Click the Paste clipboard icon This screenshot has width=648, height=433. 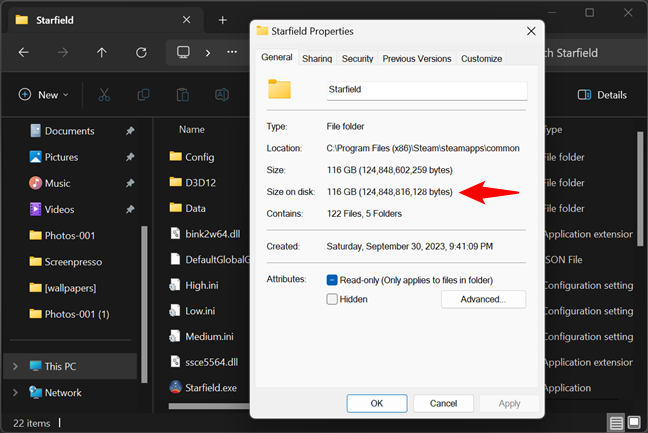click(183, 95)
